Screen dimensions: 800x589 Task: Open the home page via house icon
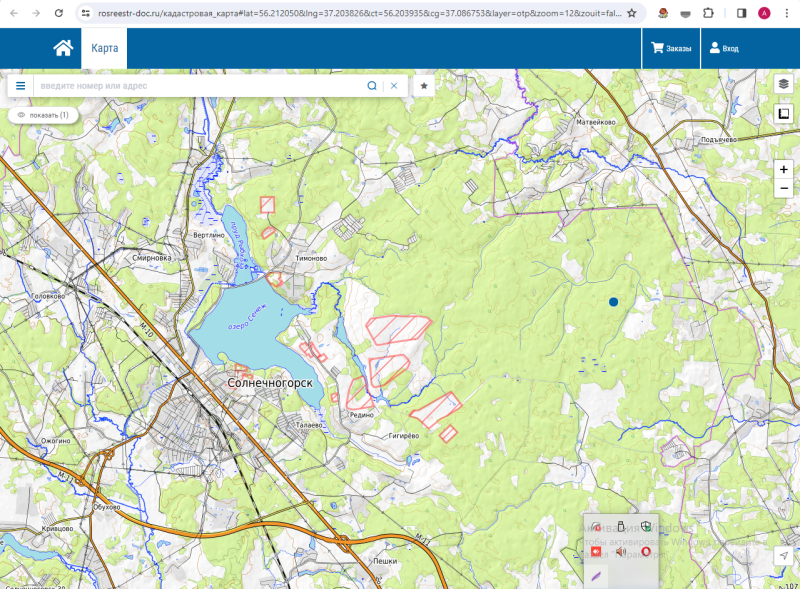(x=63, y=48)
